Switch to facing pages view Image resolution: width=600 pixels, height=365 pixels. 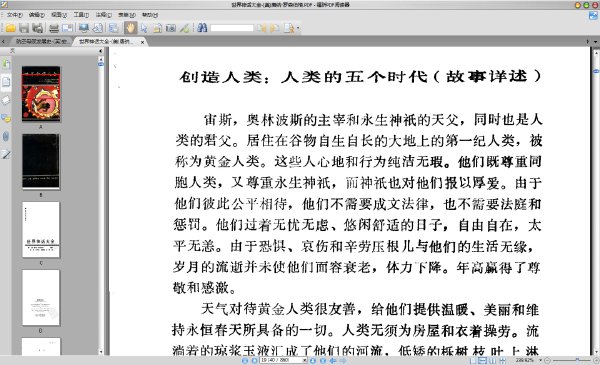[493, 360]
